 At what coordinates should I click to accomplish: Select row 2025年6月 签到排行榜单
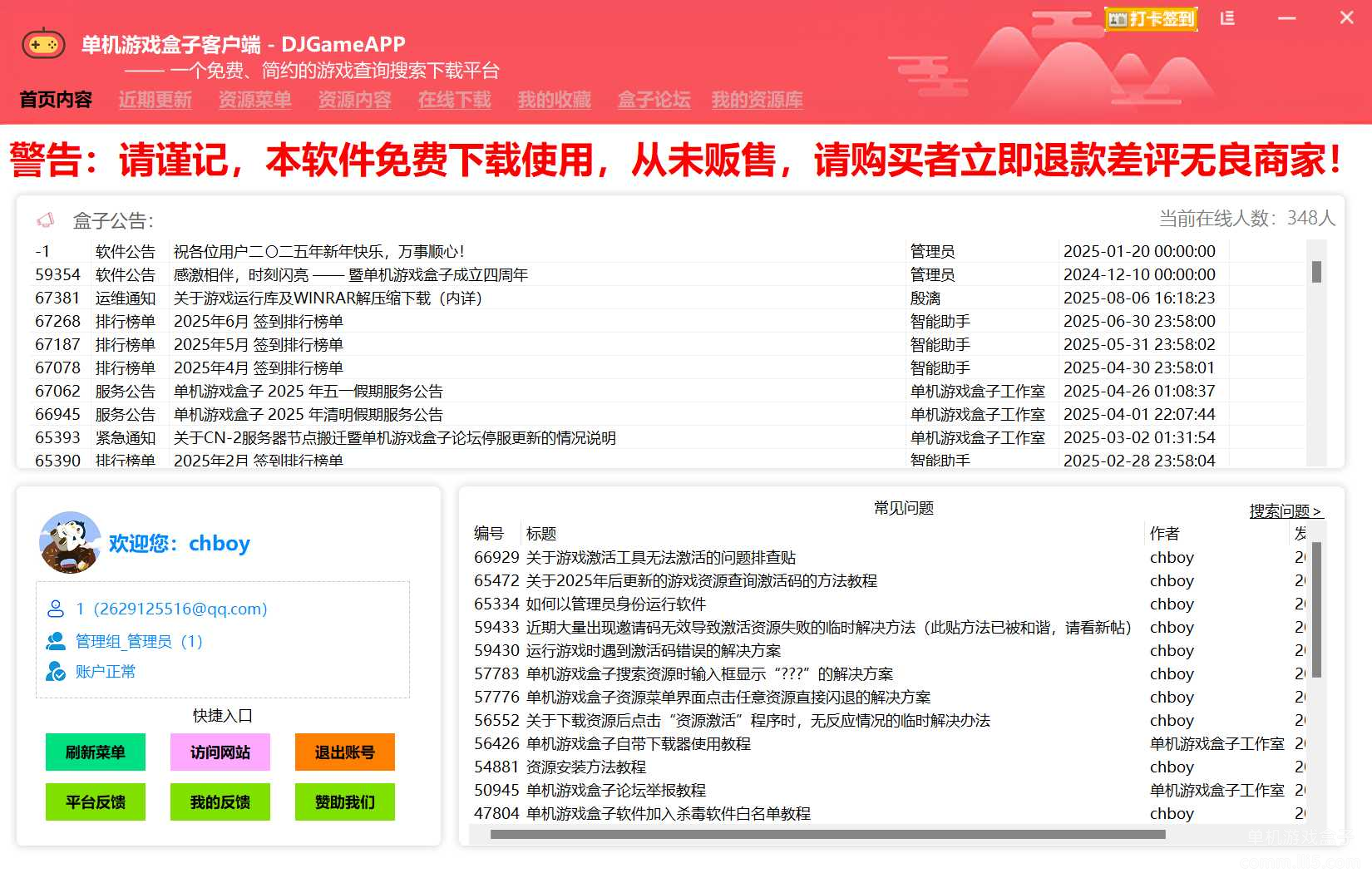669,321
